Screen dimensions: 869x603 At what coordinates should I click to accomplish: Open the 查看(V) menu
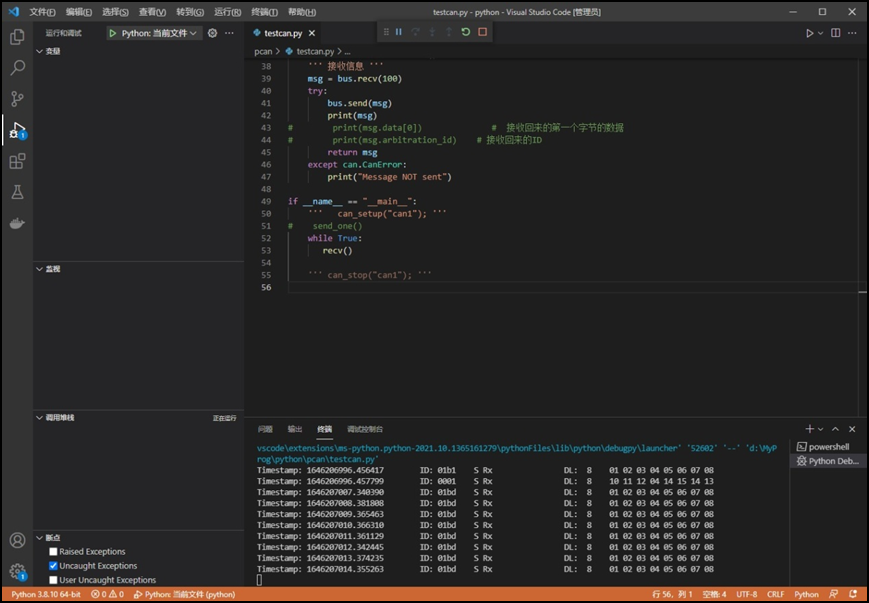coord(152,12)
